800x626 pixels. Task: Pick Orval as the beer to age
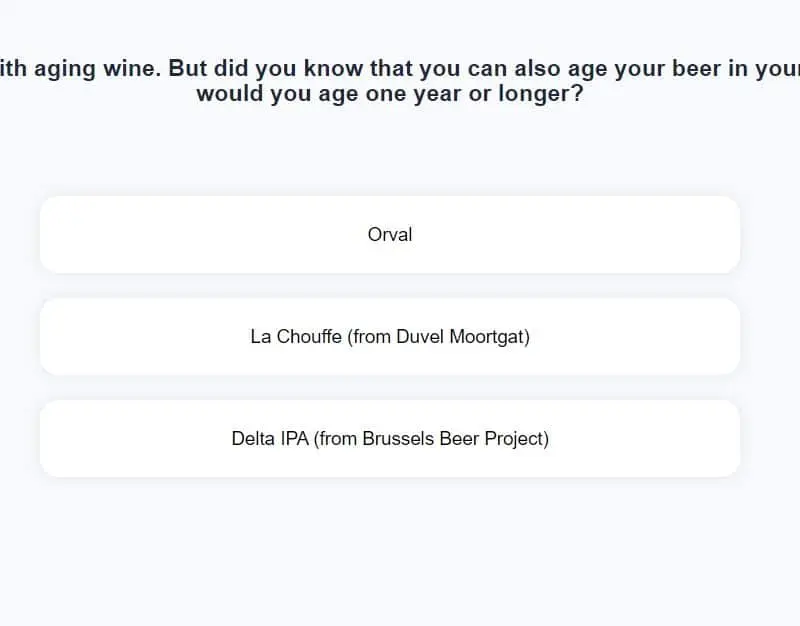pos(390,234)
